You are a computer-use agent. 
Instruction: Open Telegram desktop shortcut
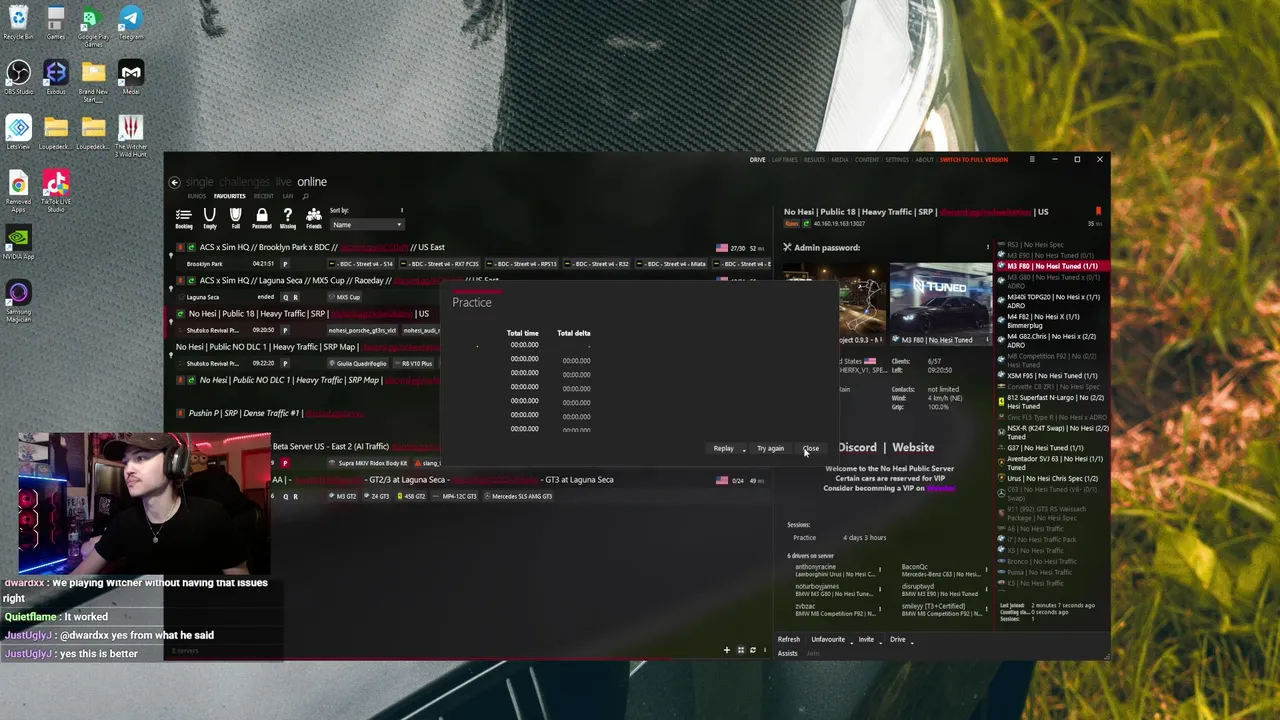click(131, 23)
